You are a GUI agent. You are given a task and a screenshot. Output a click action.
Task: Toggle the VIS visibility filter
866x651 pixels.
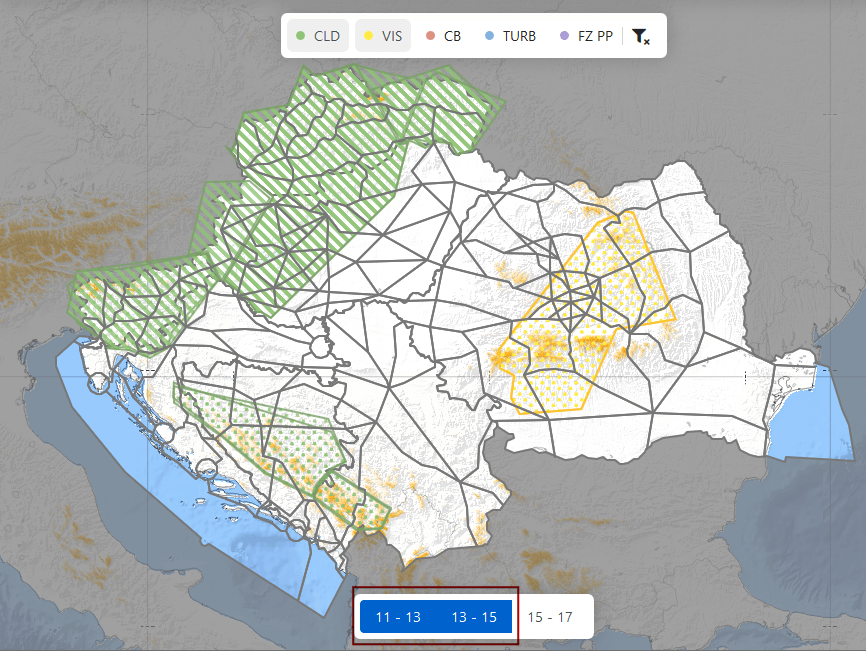[383, 36]
